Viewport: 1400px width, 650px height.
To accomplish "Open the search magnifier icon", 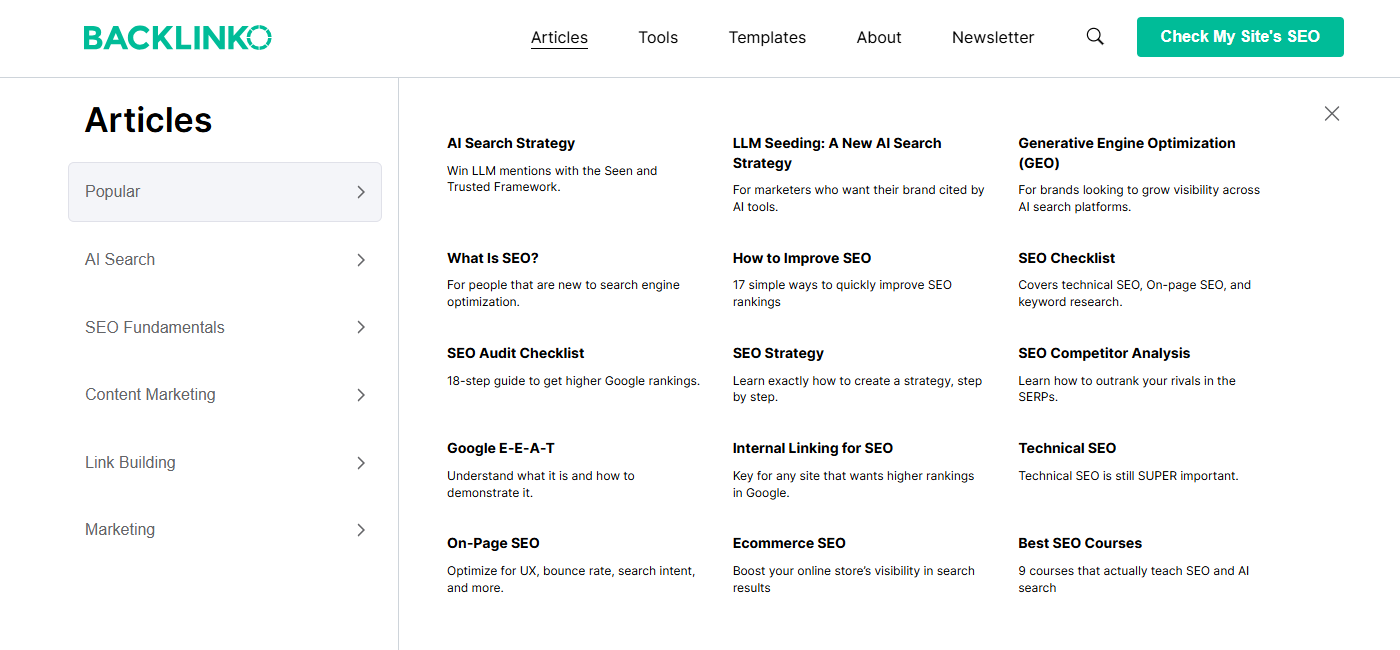I will coord(1094,36).
